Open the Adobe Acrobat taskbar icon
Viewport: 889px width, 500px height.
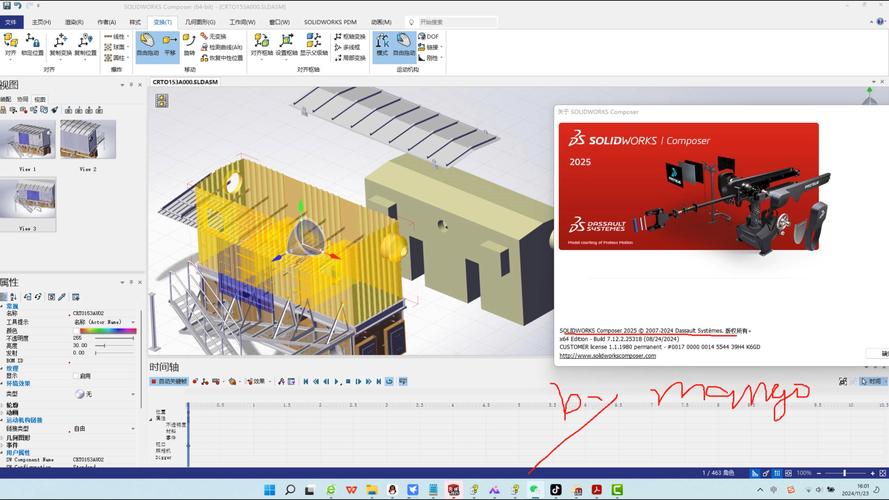[x=596, y=489]
